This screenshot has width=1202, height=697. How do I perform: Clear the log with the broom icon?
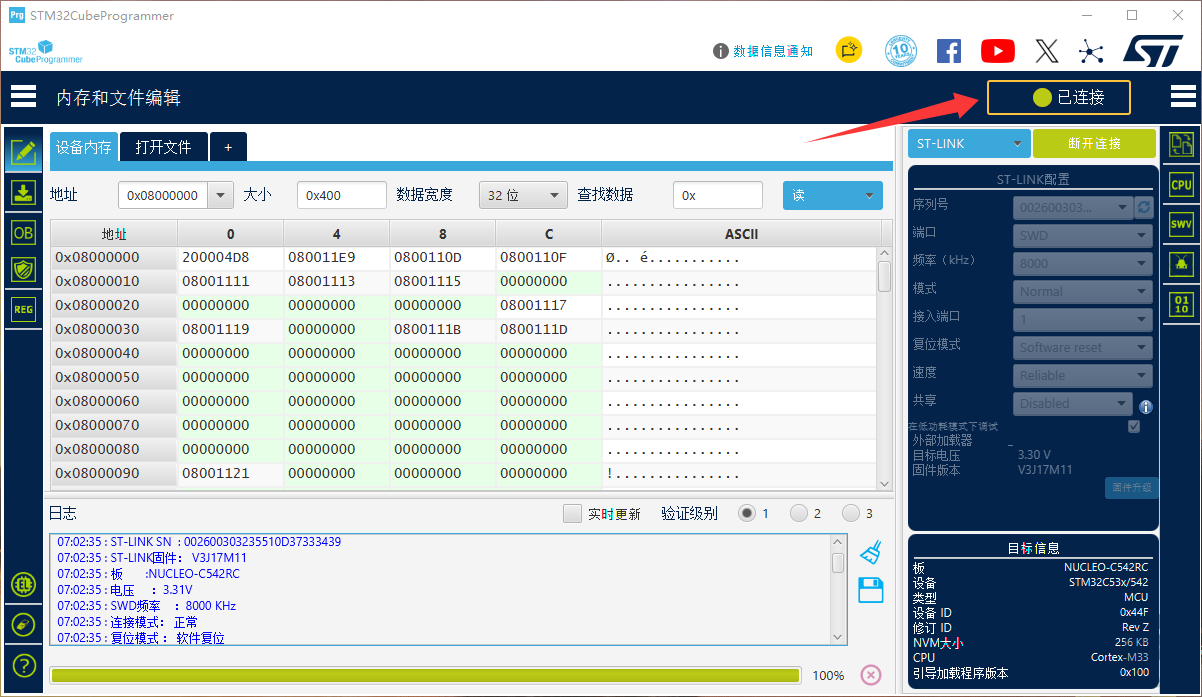tap(871, 552)
